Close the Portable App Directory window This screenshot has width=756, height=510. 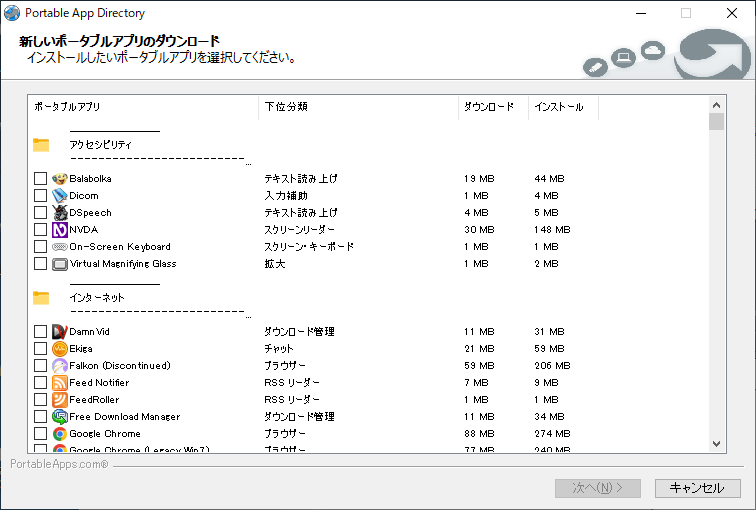732,13
